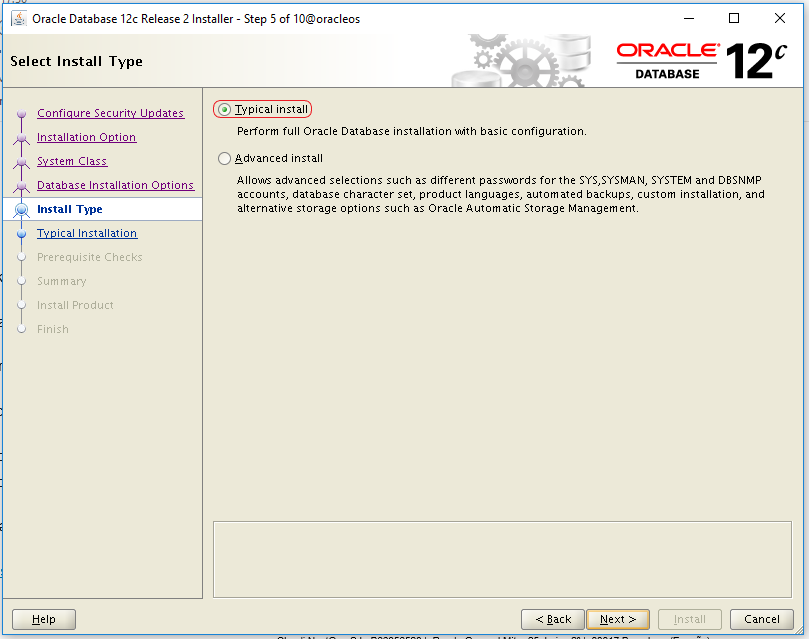The height and width of the screenshot is (639, 809).
Task: Maximize the installer window
Action: point(734,19)
